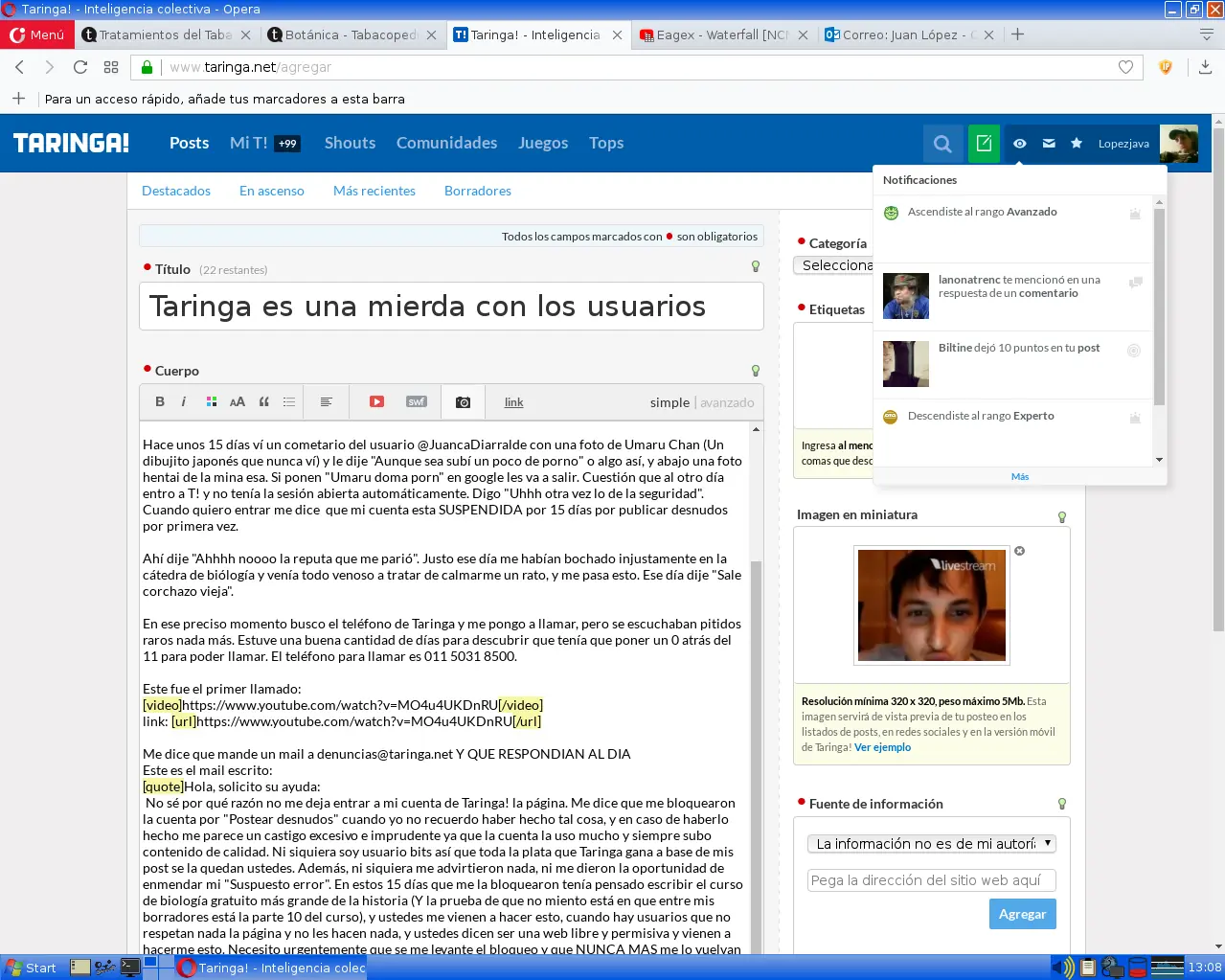The height and width of the screenshot is (980, 1225).
Task: Switch to Eagex - Waterfall tab
Action: coord(722,34)
